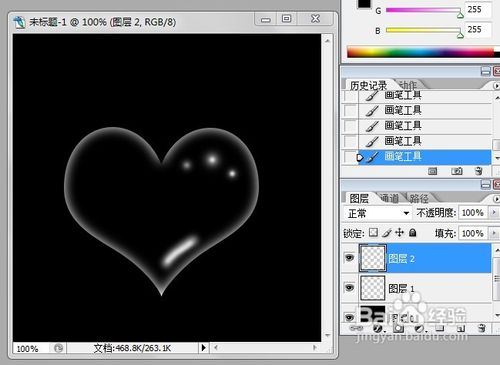Image resolution: width=500 pixels, height=365 pixels.
Task: Add layer mask to 图层 2
Action: (398, 329)
